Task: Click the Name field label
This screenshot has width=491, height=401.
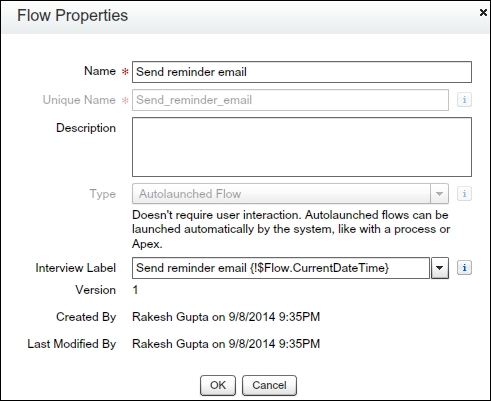Action: [x=100, y=71]
